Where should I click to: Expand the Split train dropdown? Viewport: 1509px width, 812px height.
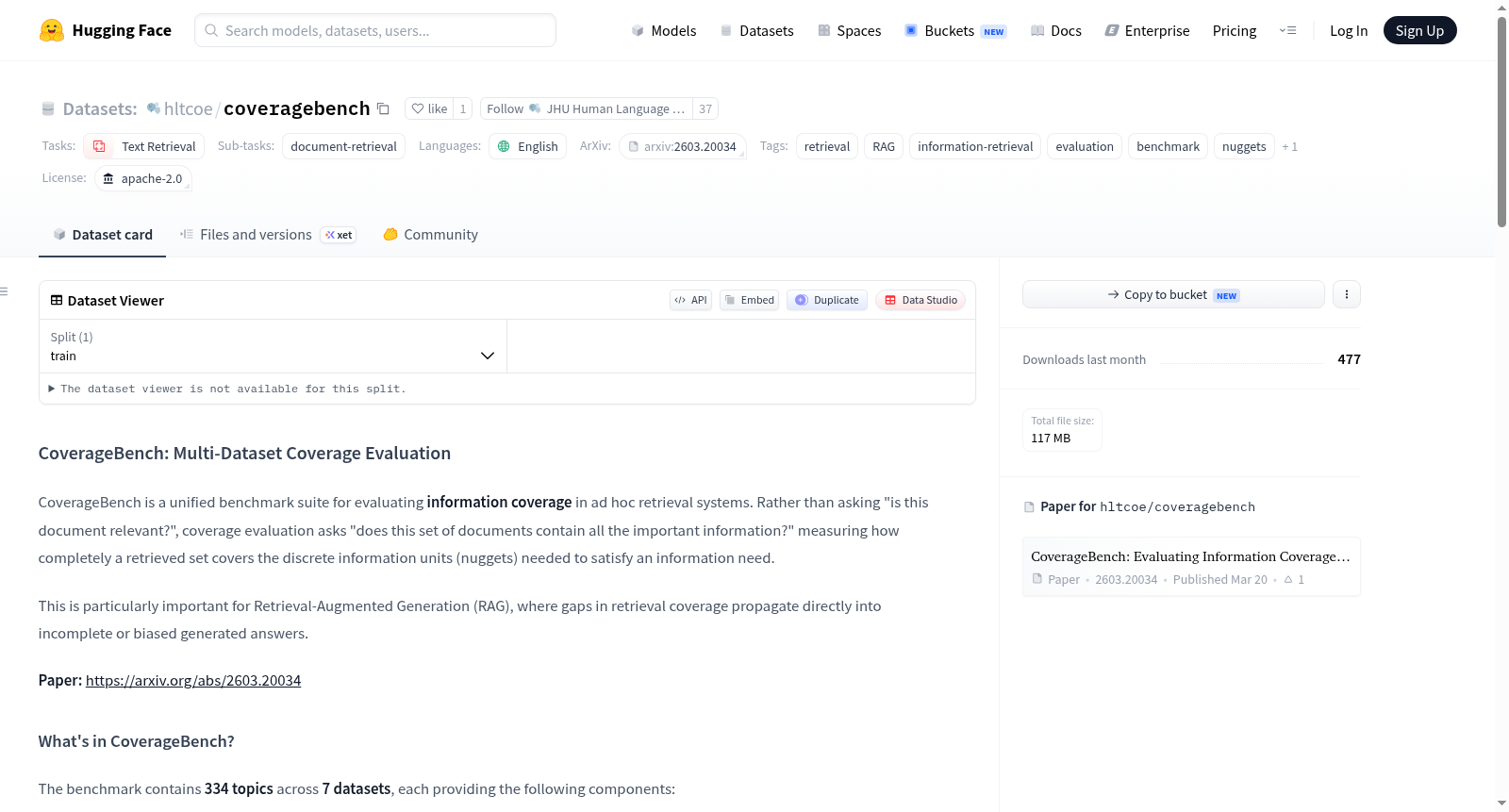[273, 346]
